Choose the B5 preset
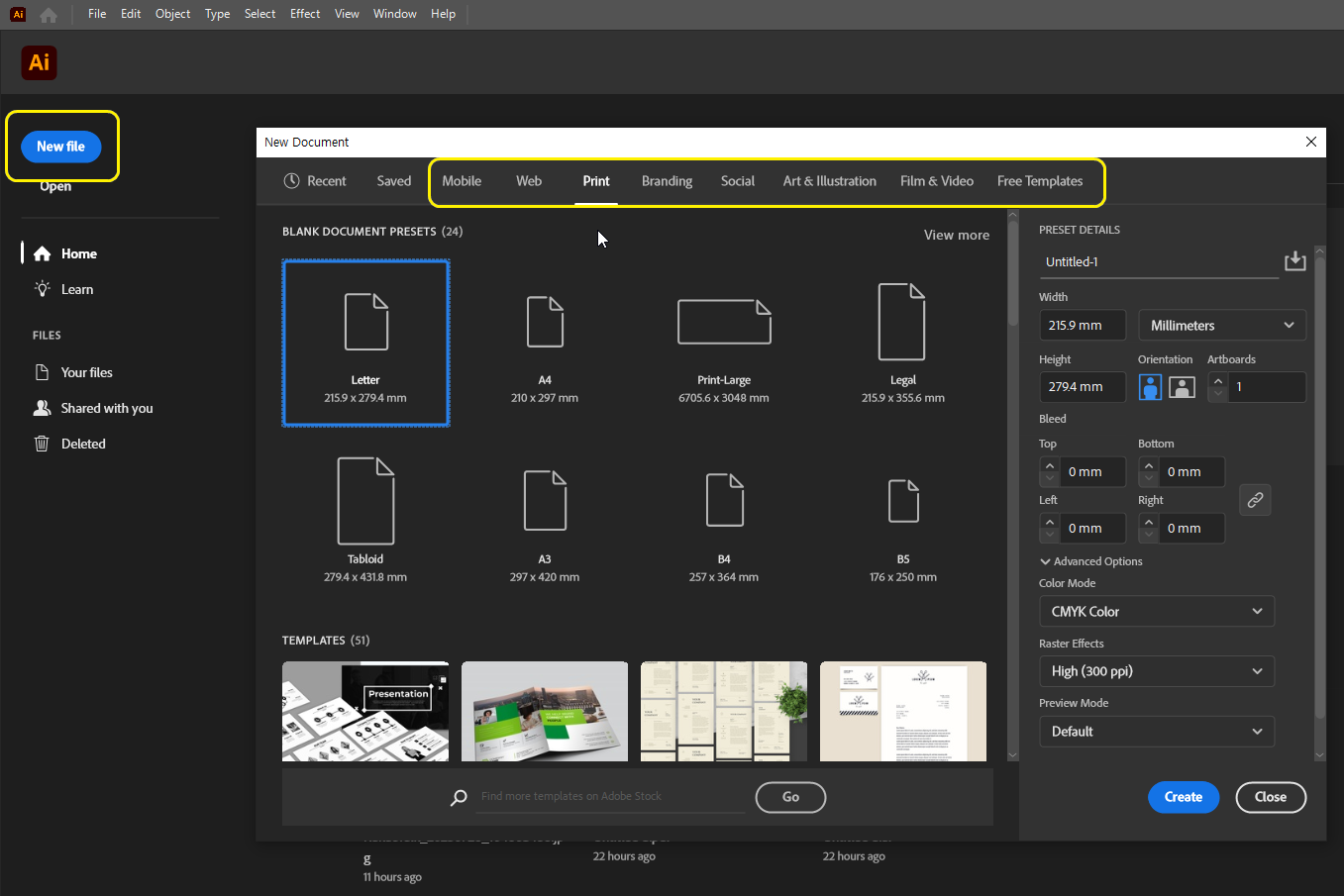This screenshot has width=1344, height=896. point(903,519)
